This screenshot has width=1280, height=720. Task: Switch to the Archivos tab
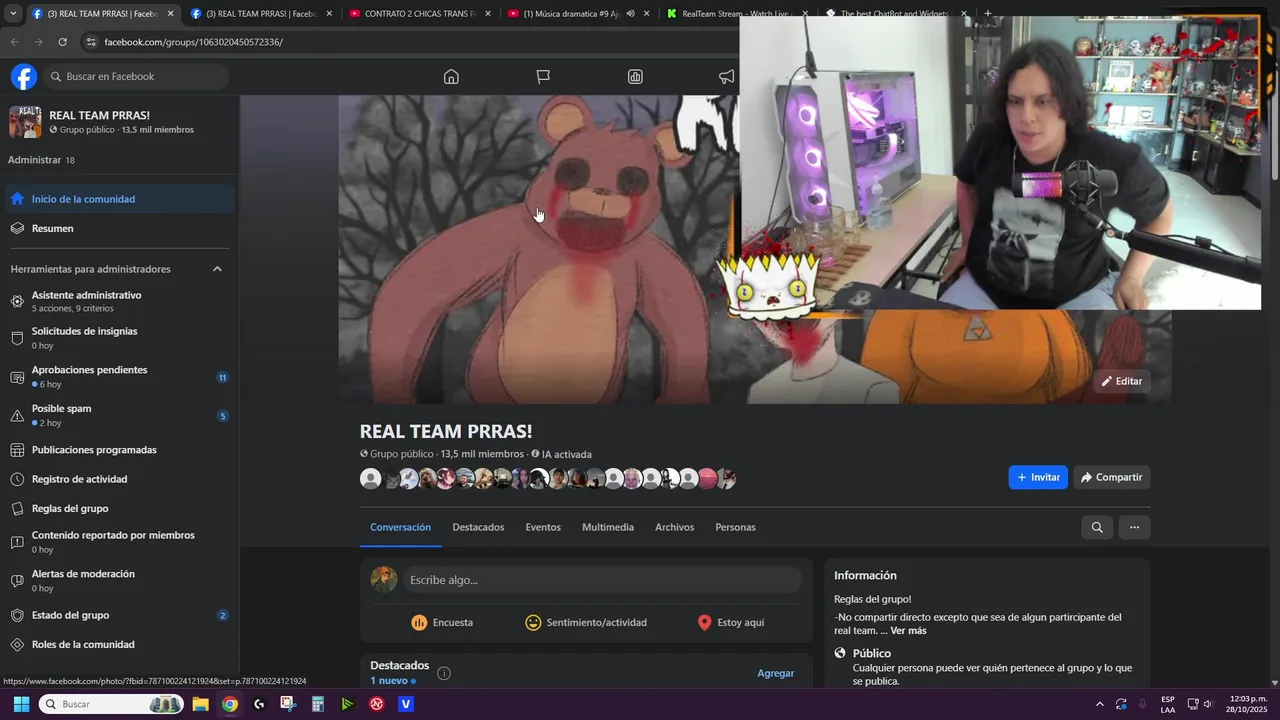(674, 527)
